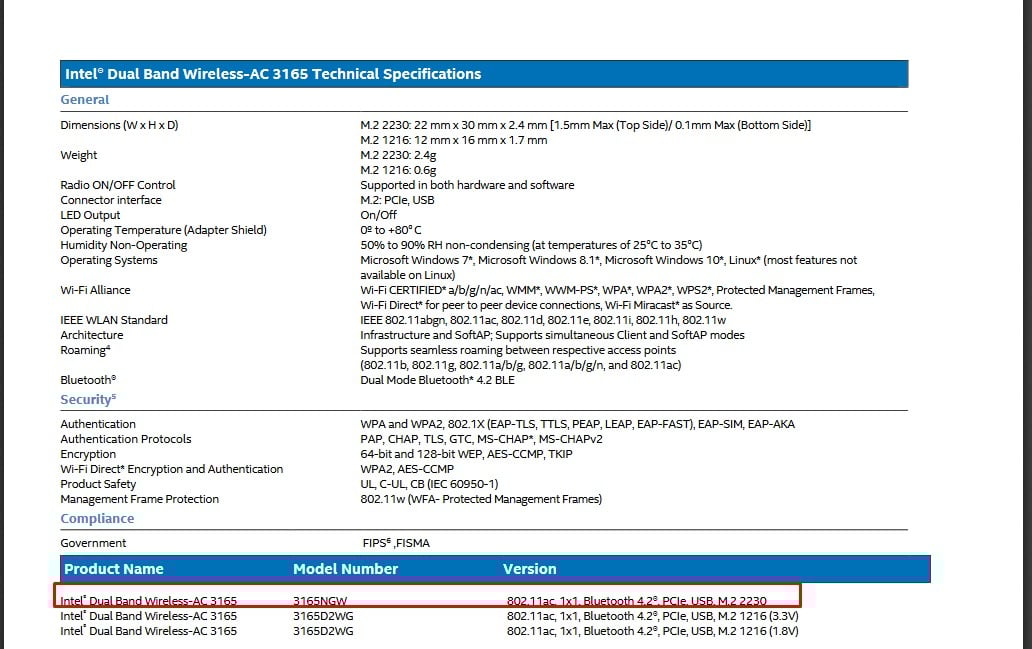Select the "PAP, CHAP, TLS, GTC" protocols value

click(481, 440)
